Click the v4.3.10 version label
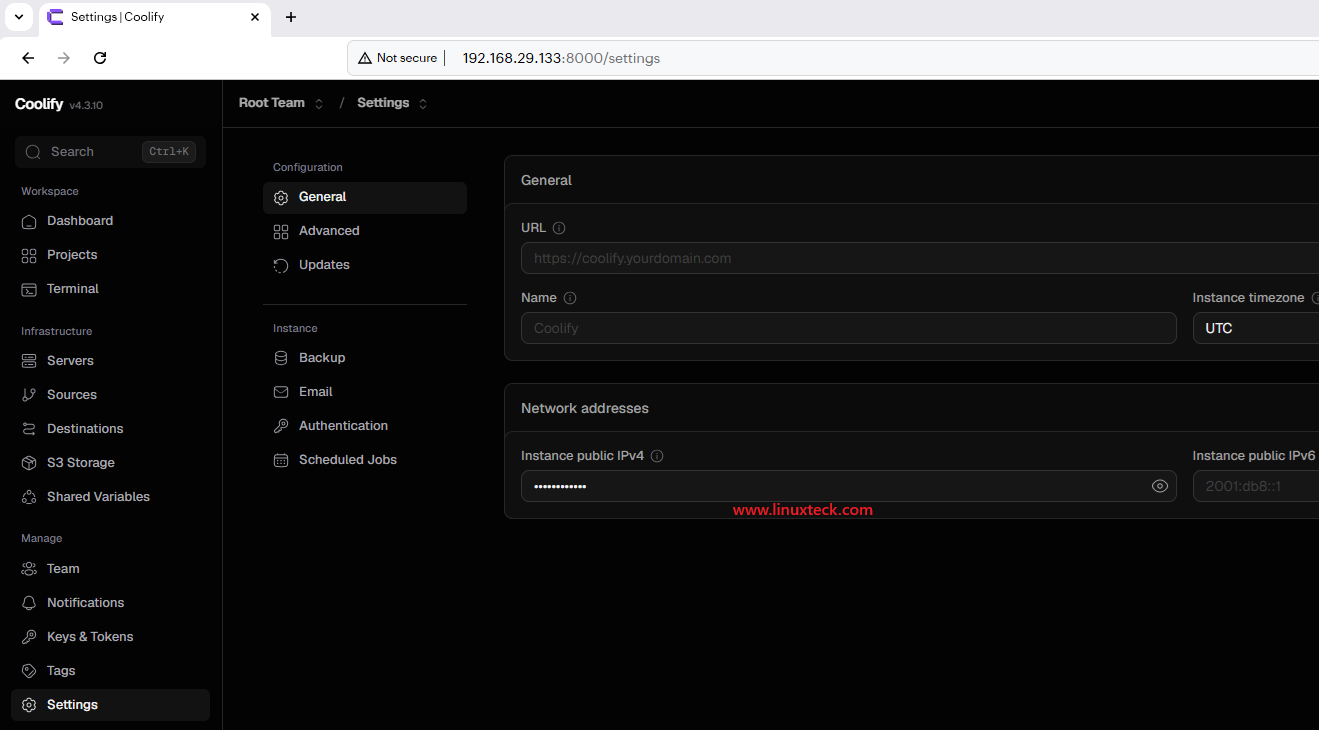Viewport: 1319px width, 730px height. point(86,105)
